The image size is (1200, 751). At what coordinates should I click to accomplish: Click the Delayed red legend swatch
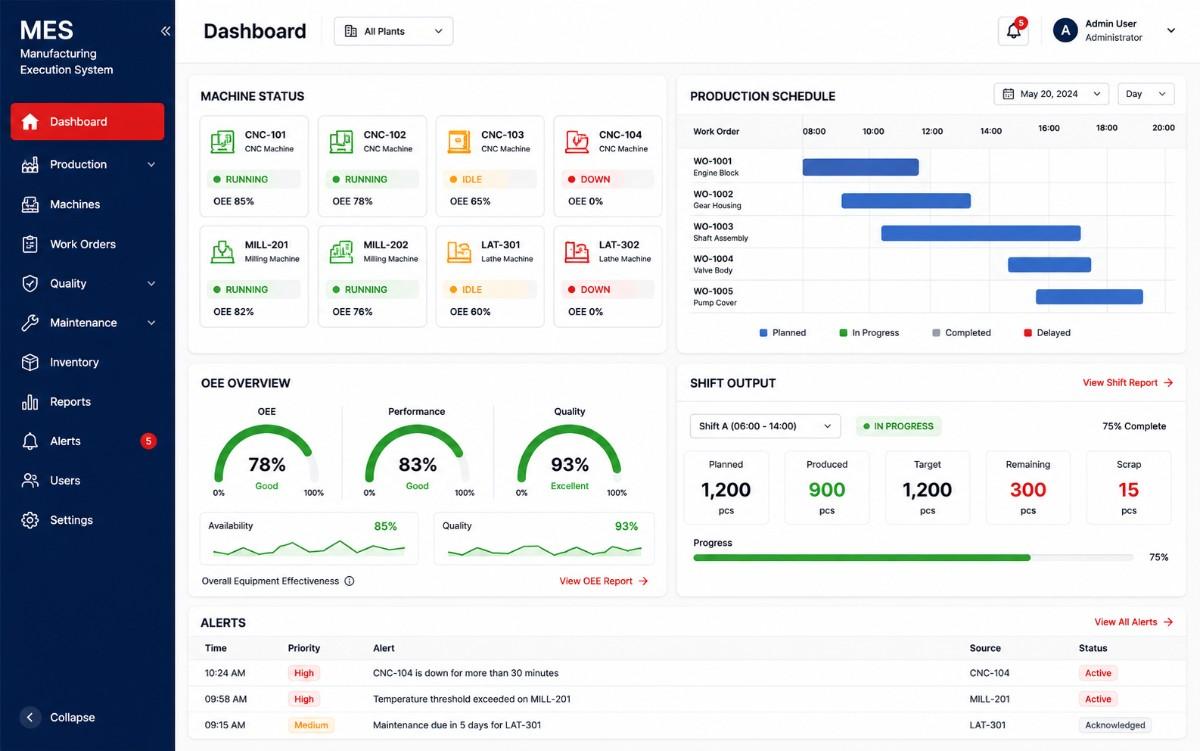point(1027,333)
